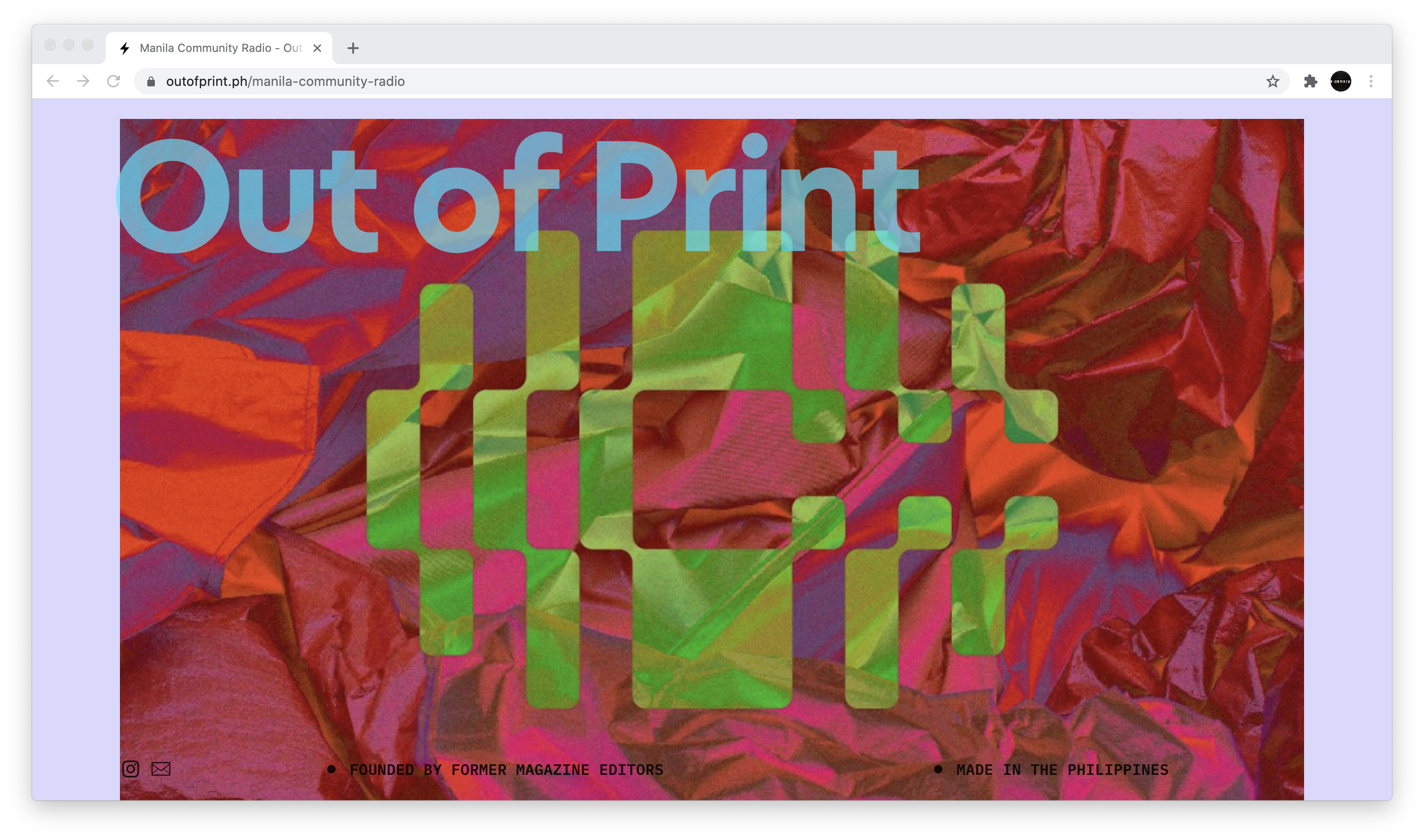The width and height of the screenshot is (1424, 840).
Task: Bookmark this page with star icon
Action: pyautogui.click(x=1272, y=82)
